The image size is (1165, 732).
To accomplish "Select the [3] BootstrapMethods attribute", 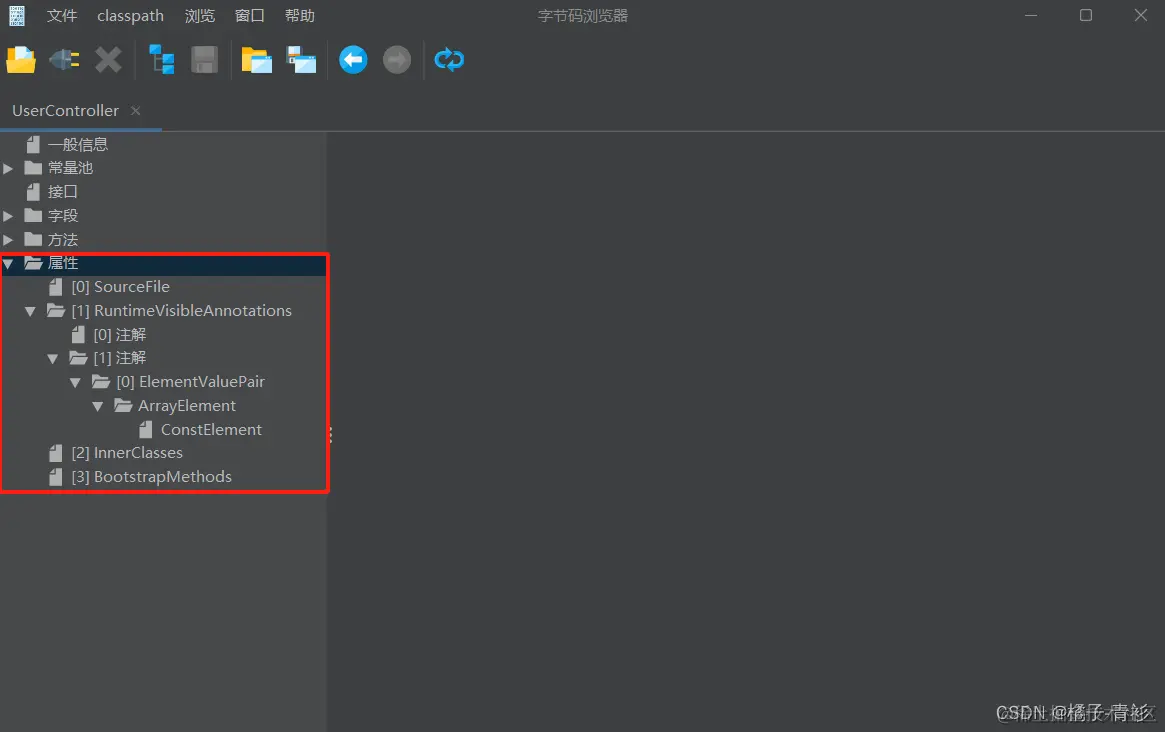I will (152, 476).
